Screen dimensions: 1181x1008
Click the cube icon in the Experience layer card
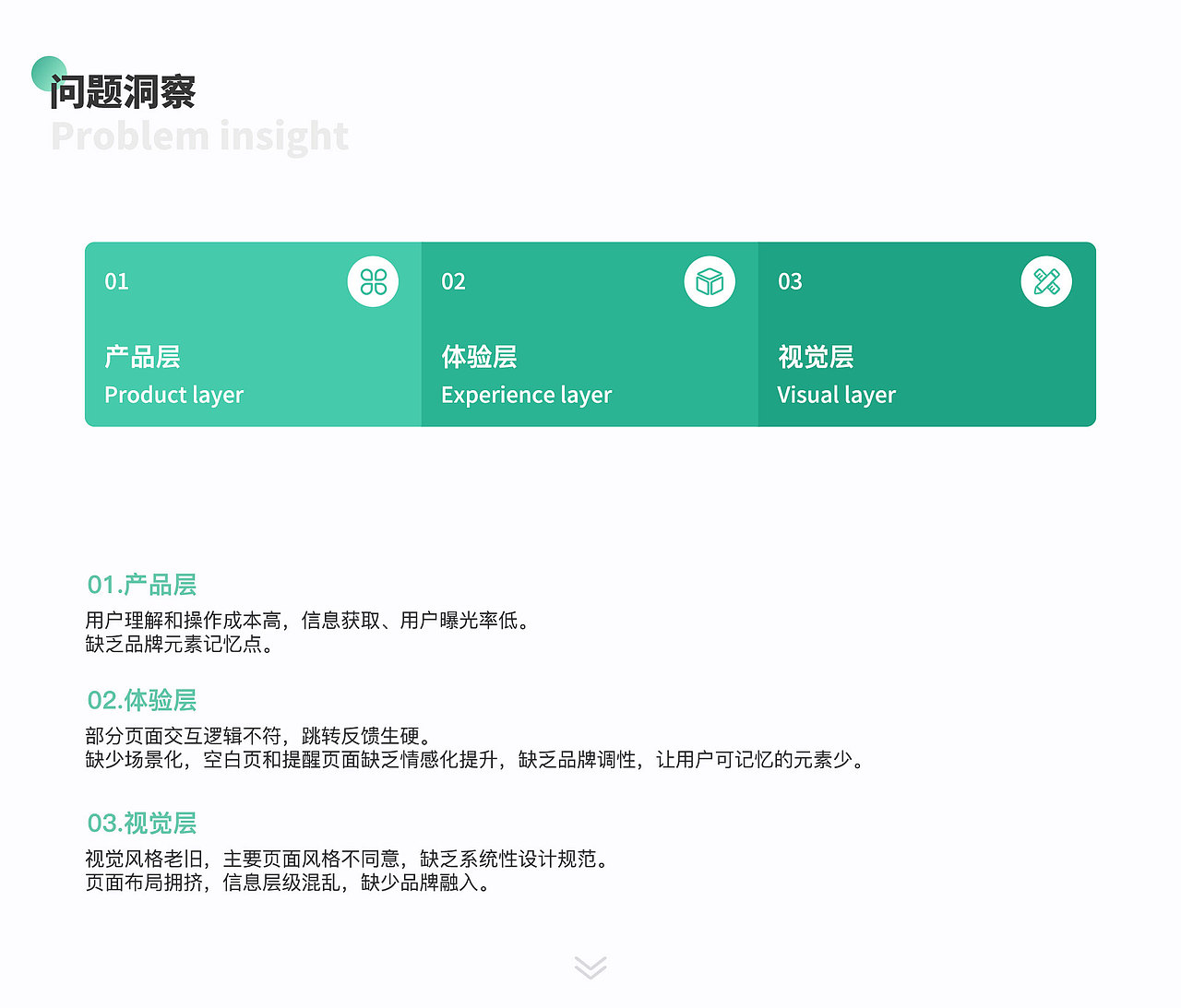(x=710, y=281)
